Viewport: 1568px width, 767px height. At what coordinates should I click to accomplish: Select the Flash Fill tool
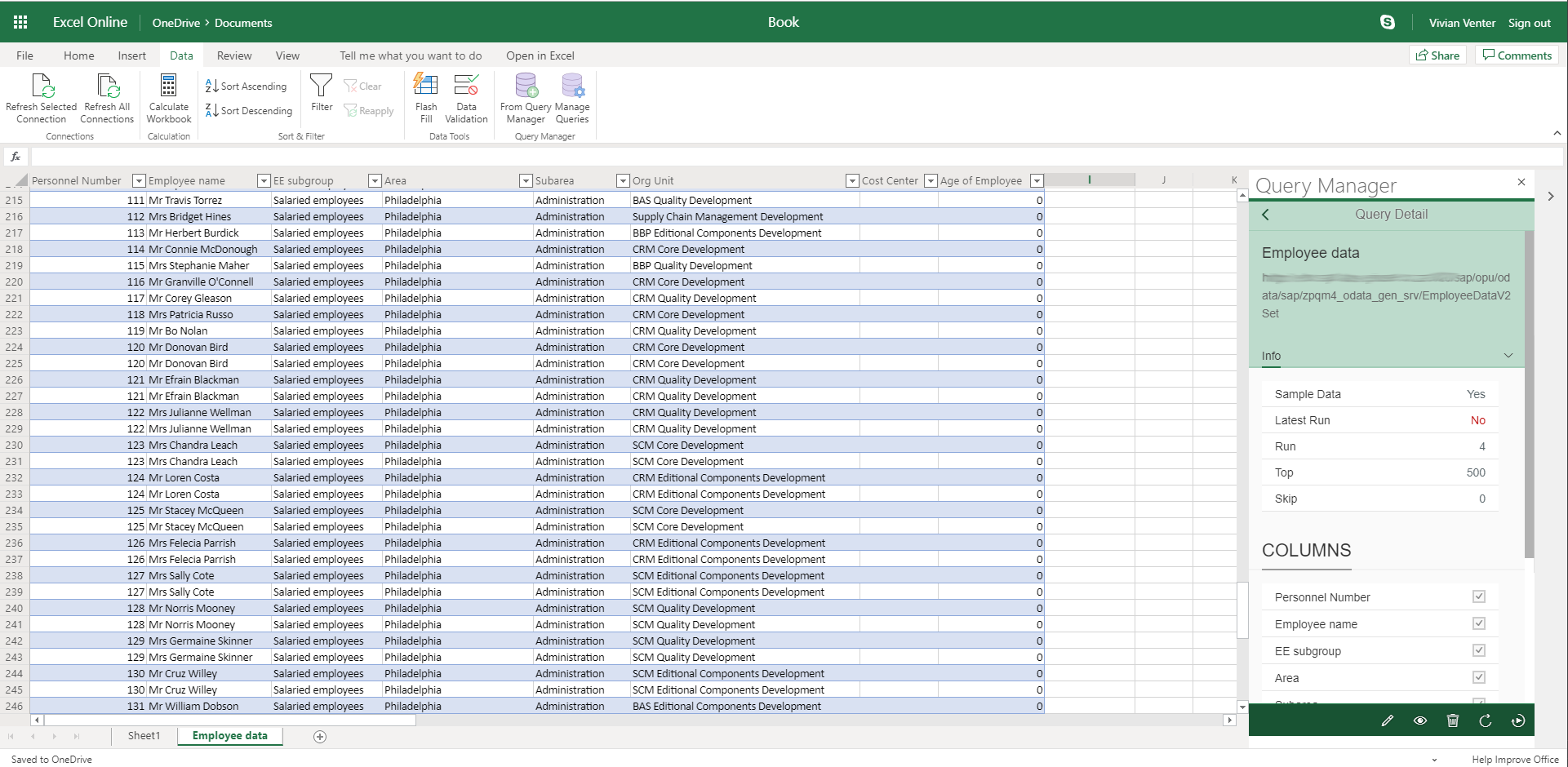tap(425, 96)
